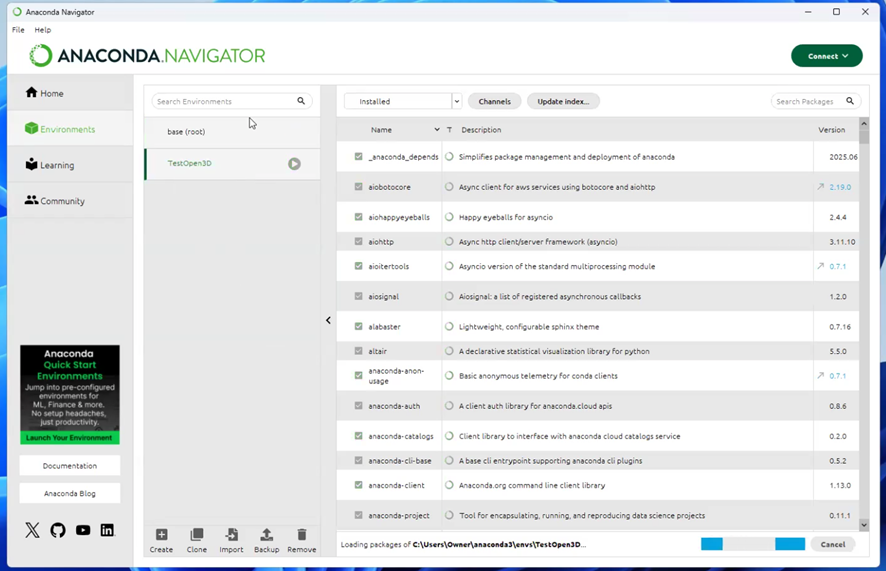This screenshot has width=886, height=571.
Task: Toggle the anaconda-catalogs package checkbox
Action: point(358,436)
